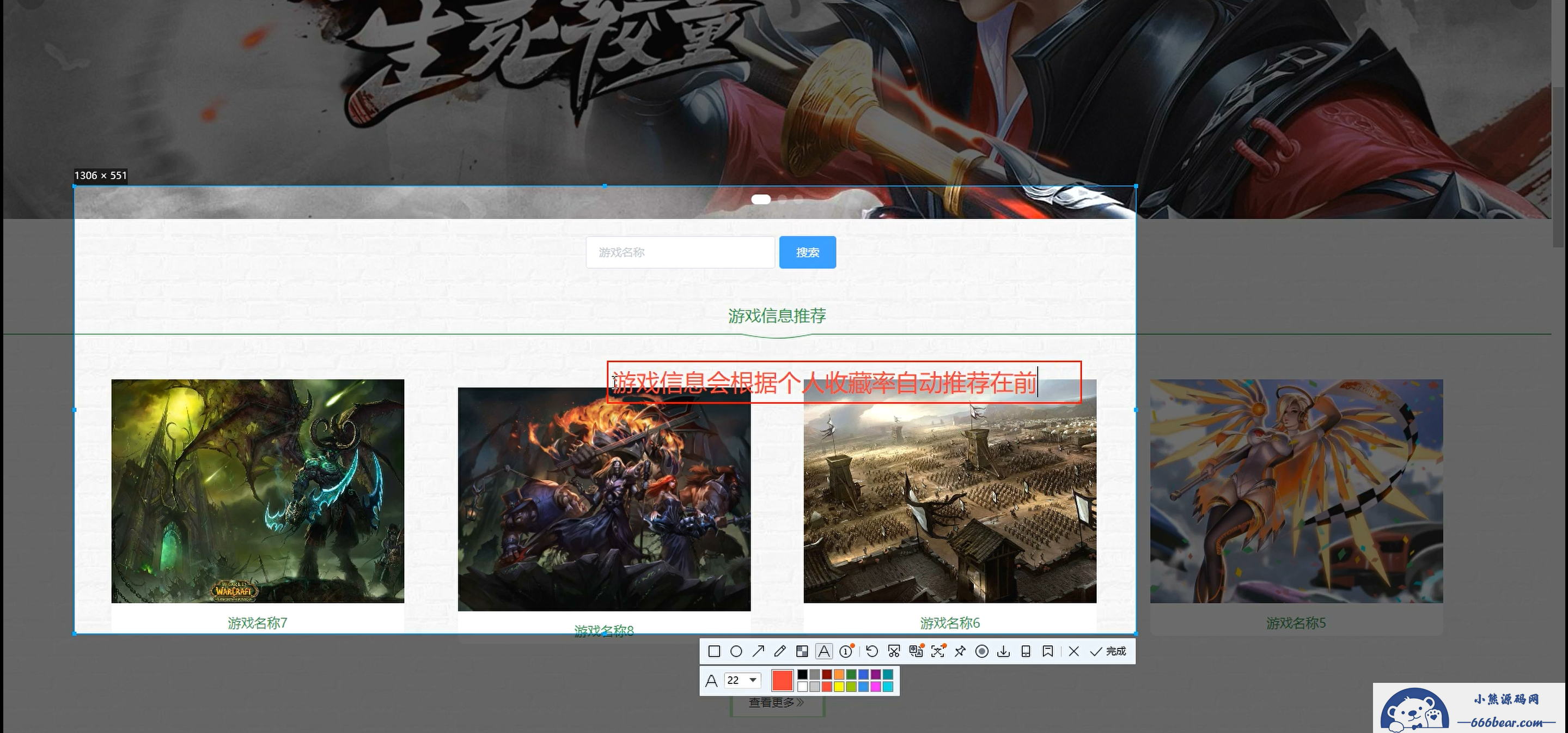Choose the purple color swatch
The height and width of the screenshot is (733, 1568).
[875, 675]
